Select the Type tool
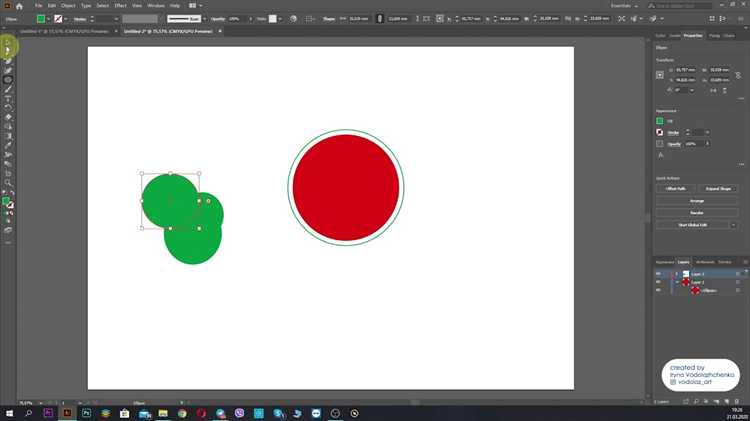Screen dimensions: 750x421 [8, 99]
